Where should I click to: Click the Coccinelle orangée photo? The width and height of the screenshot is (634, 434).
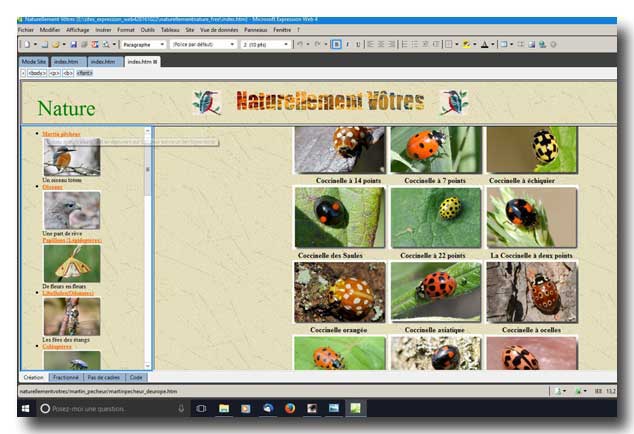click(340, 292)
